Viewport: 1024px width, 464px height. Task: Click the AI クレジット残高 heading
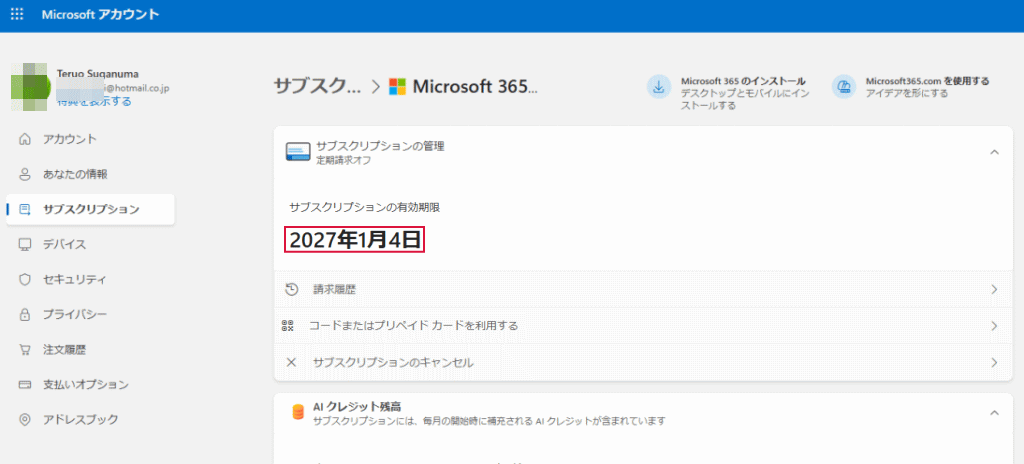click(x=357, y=407)
